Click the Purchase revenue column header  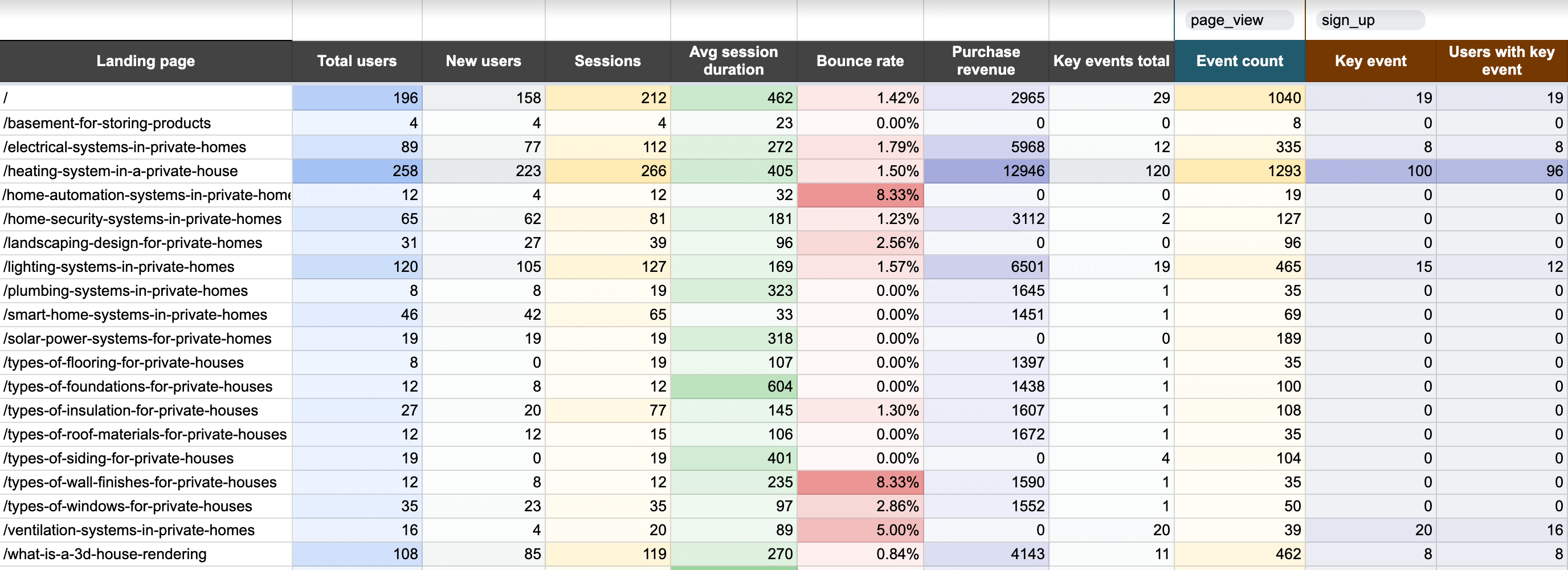(x=985, y=61)
